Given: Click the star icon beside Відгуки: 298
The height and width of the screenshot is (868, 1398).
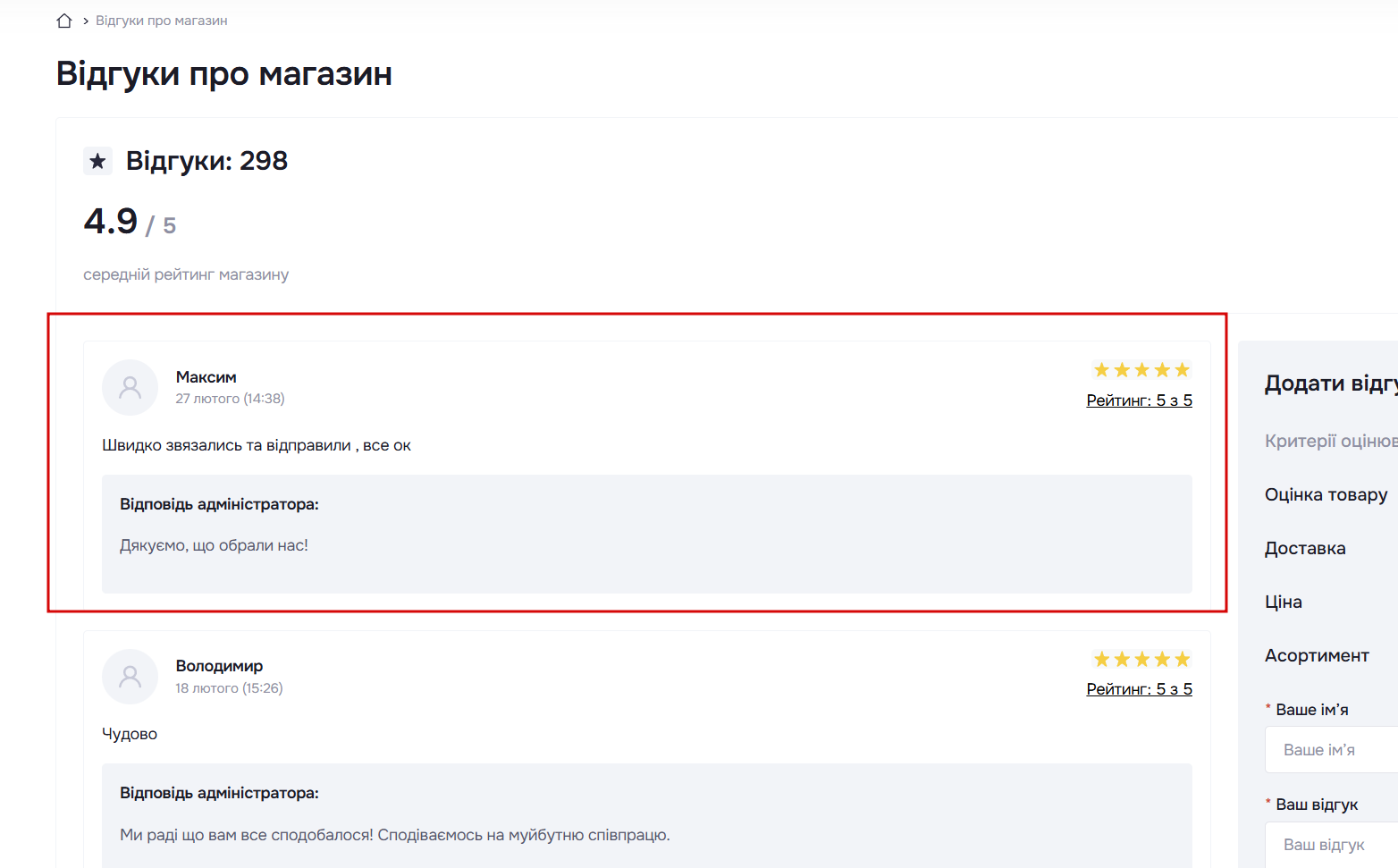Looking at the screenshot, I should point(97,161).
